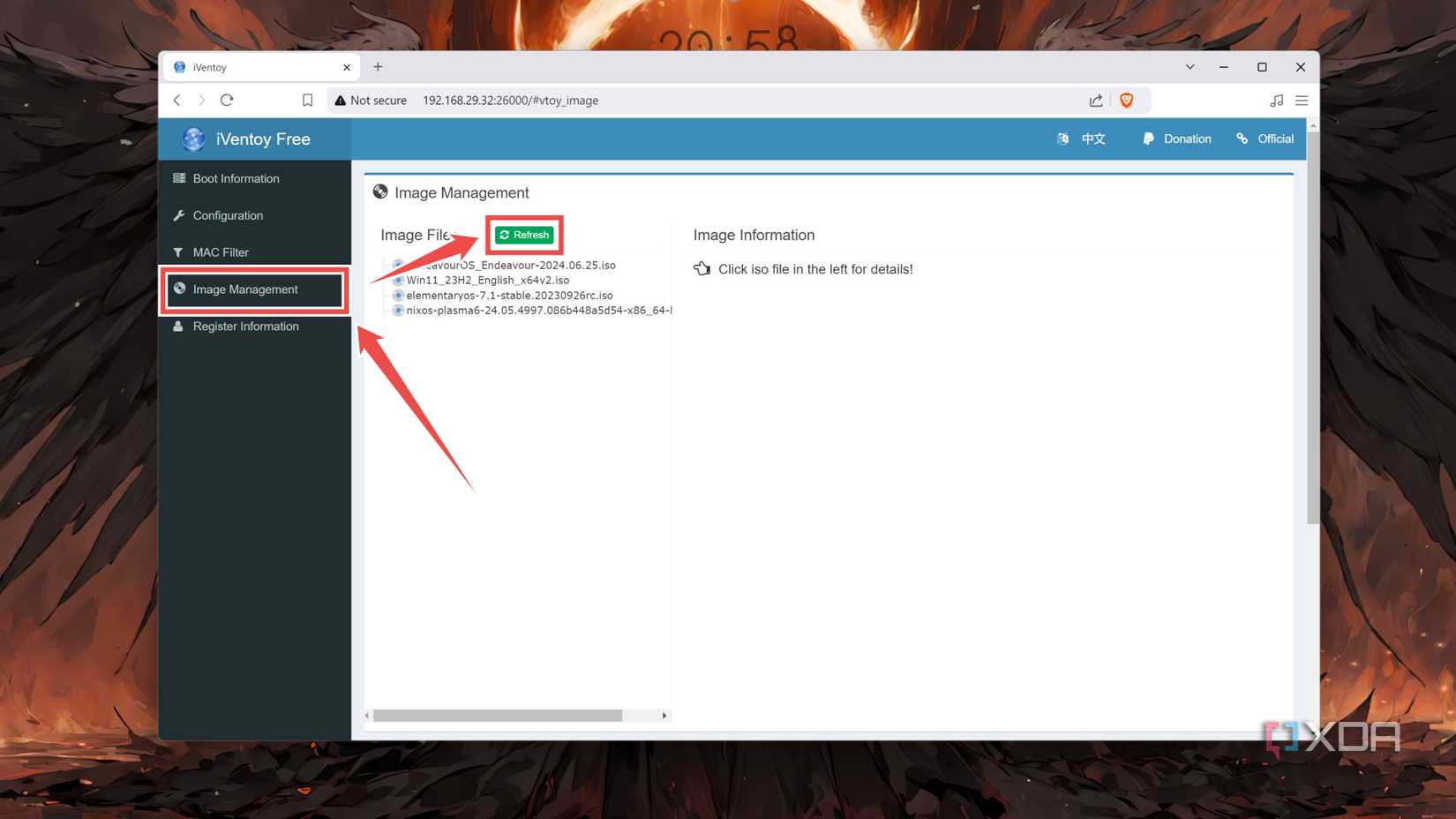This screenshot has height=819, width=1456.
Task: Open the Configuration sidebar item
Action: coord(228,215)
